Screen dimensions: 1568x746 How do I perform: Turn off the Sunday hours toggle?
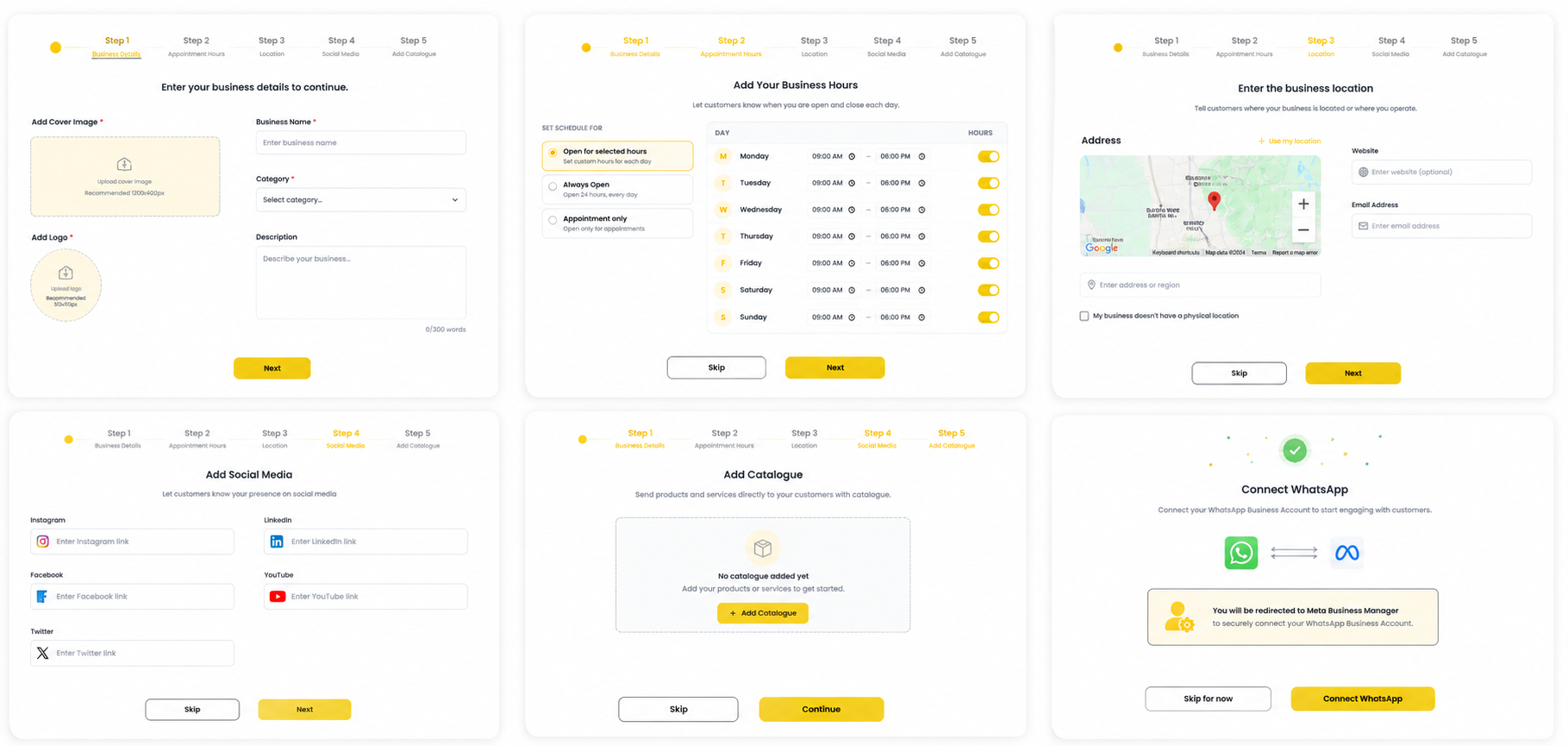988,317
